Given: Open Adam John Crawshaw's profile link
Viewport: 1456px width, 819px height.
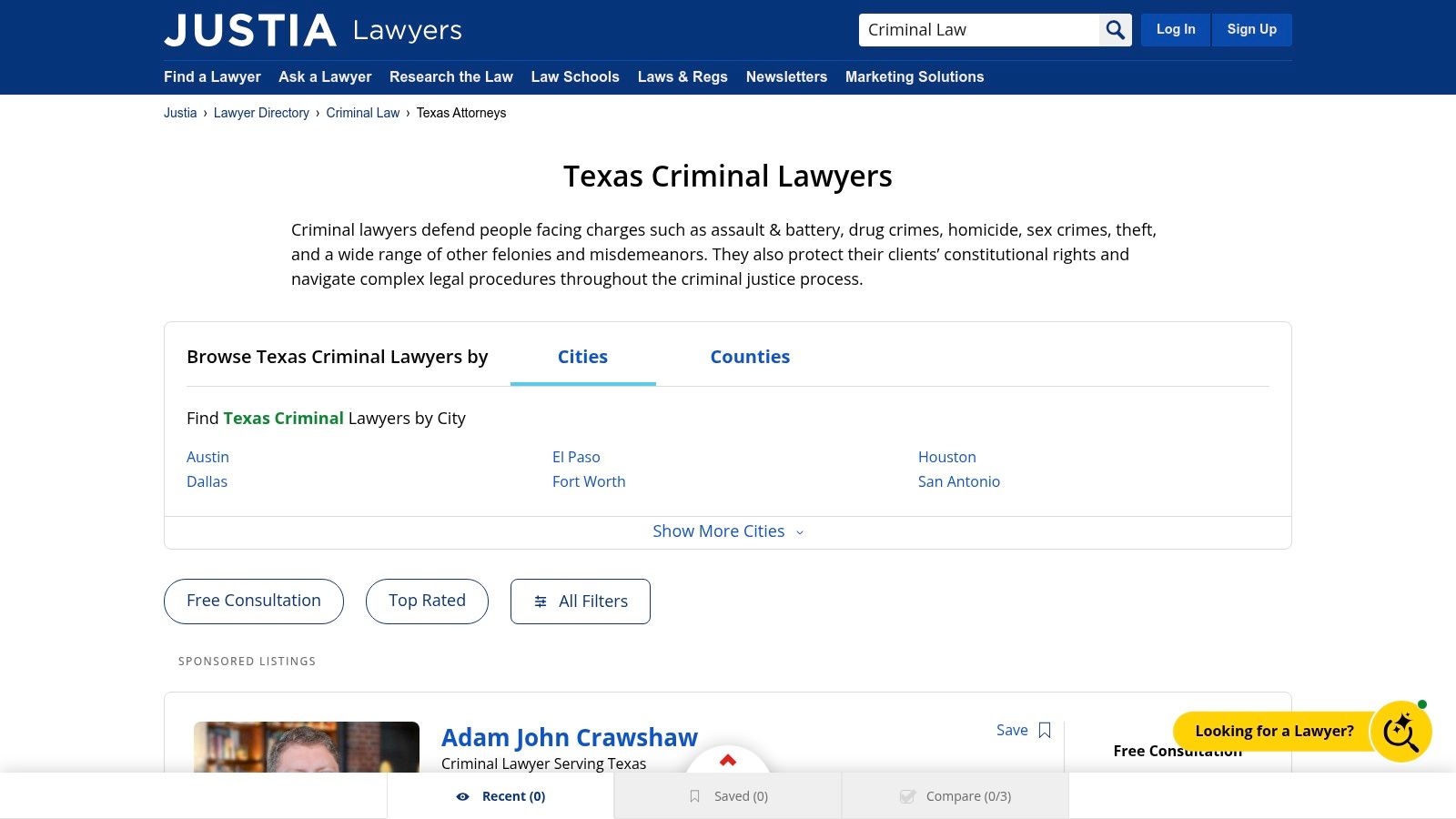Looking at the screenshot, I should 569,737.
